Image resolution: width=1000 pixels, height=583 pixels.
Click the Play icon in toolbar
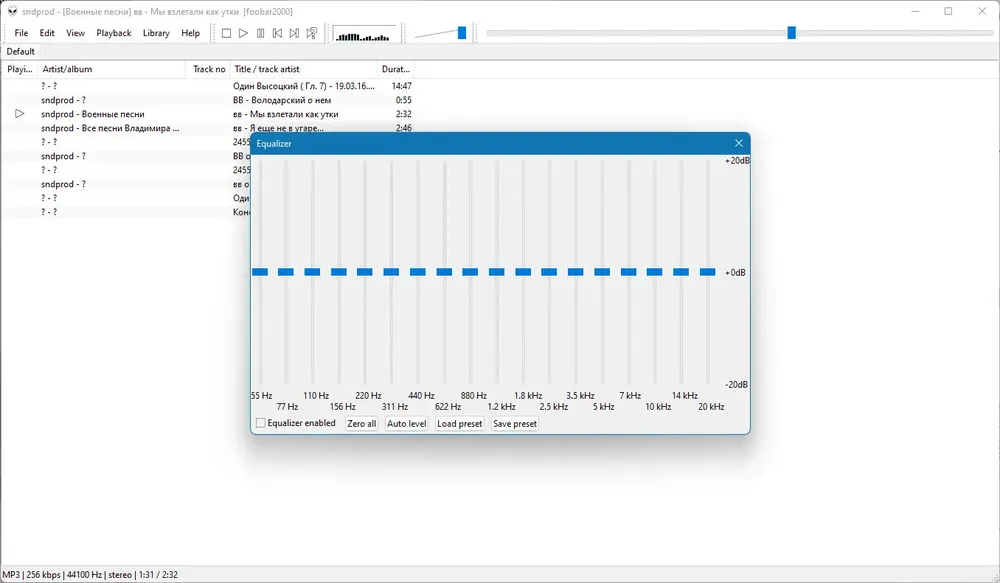pyautogui.click(x=243, y=33)
